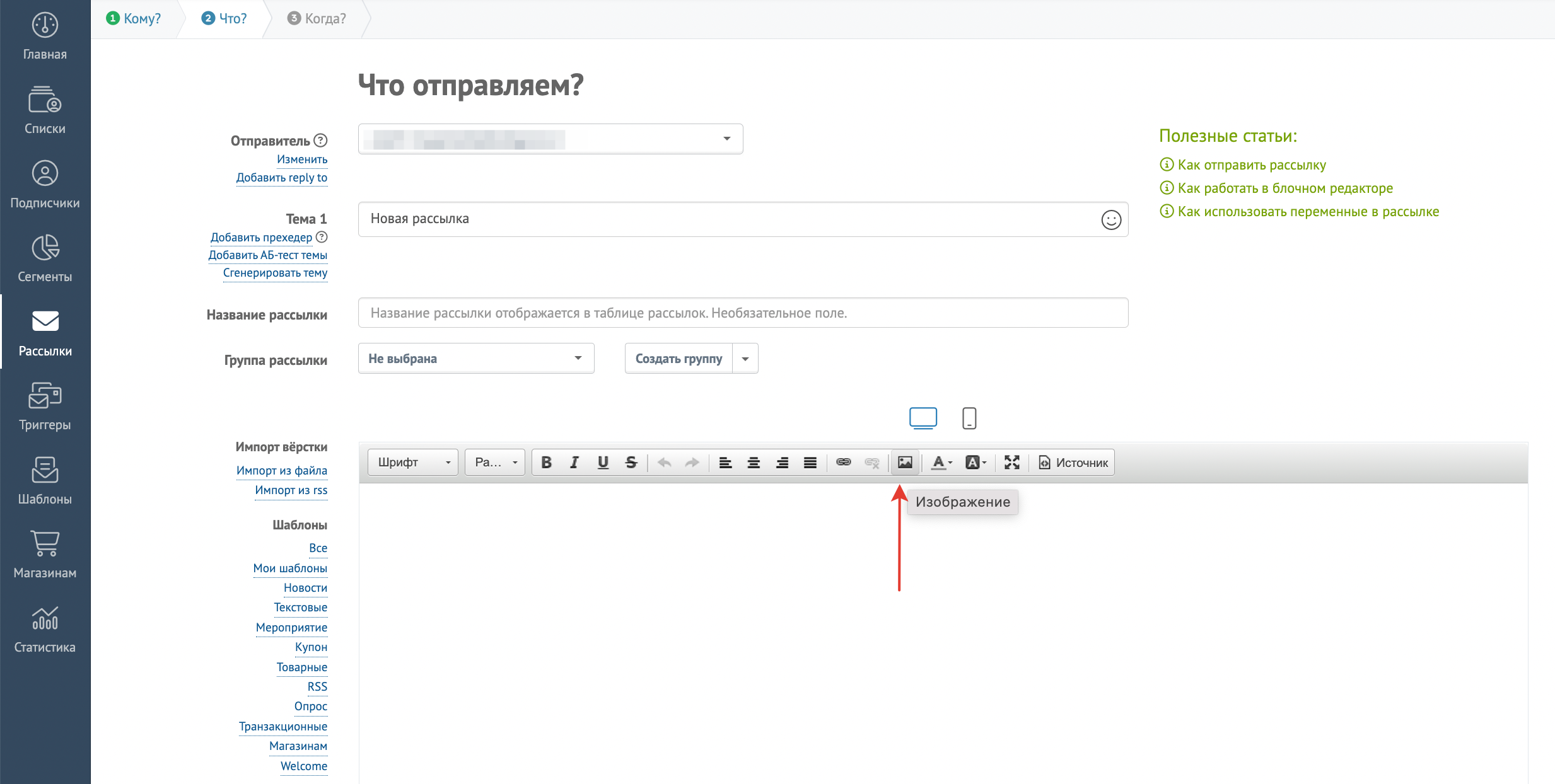Click the Тема 1 subject input field
The width and height of the screenshot is (1555, 784).
click(743, 219)
